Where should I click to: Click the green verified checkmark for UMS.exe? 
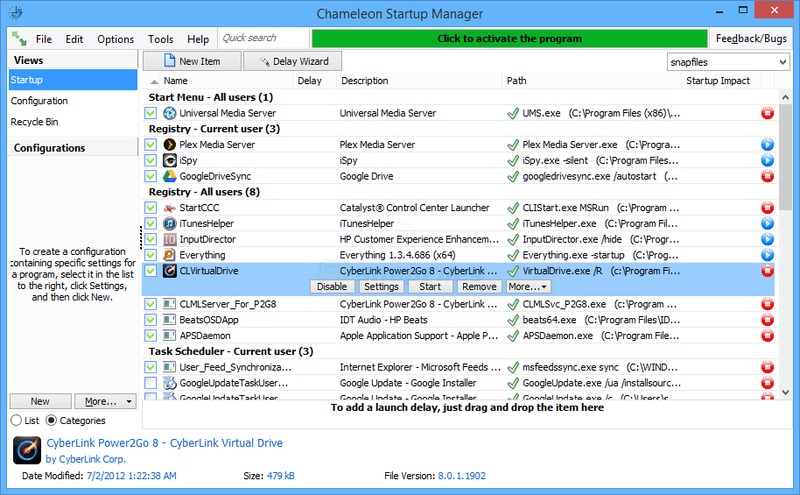[513, 113]
